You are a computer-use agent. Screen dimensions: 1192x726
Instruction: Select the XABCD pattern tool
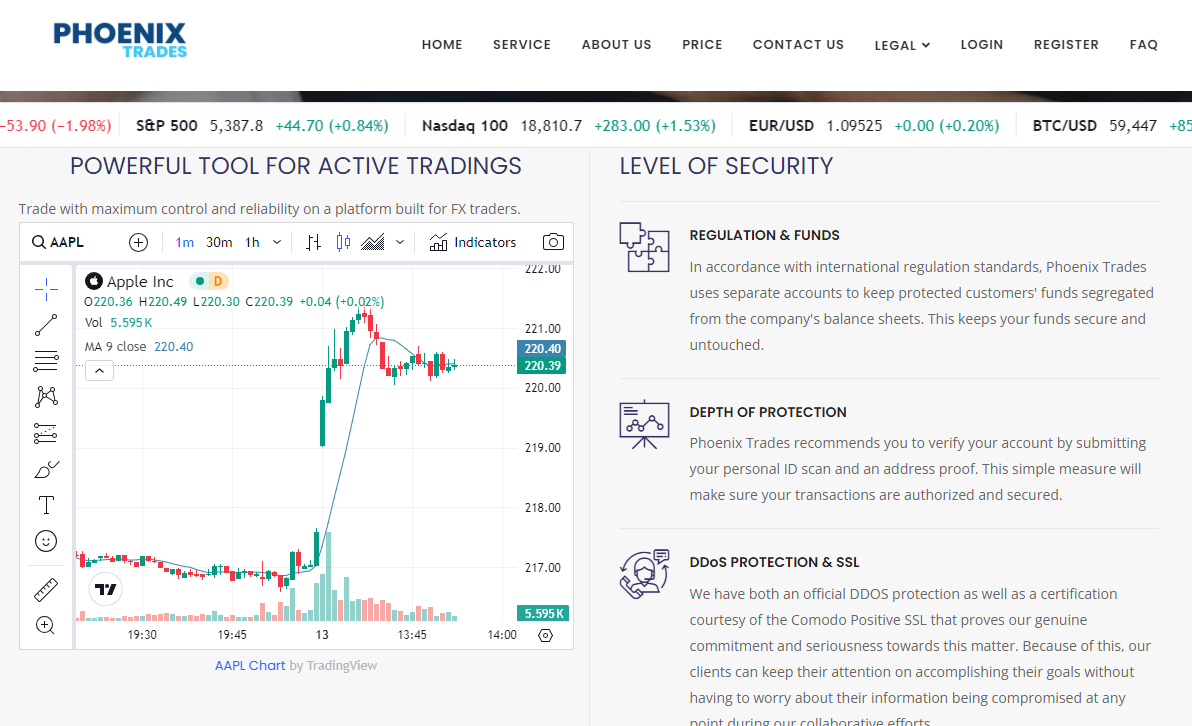click(46, 396)
